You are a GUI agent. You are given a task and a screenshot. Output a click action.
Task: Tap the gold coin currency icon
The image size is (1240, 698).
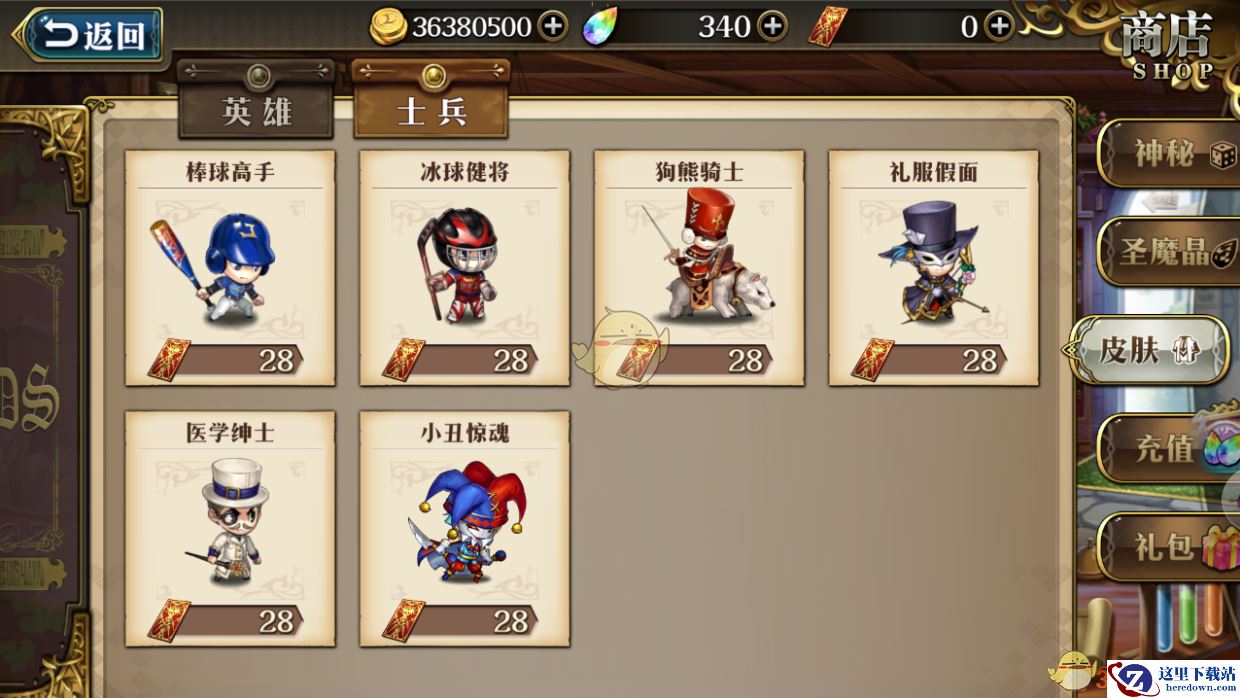tap(388, 27)
